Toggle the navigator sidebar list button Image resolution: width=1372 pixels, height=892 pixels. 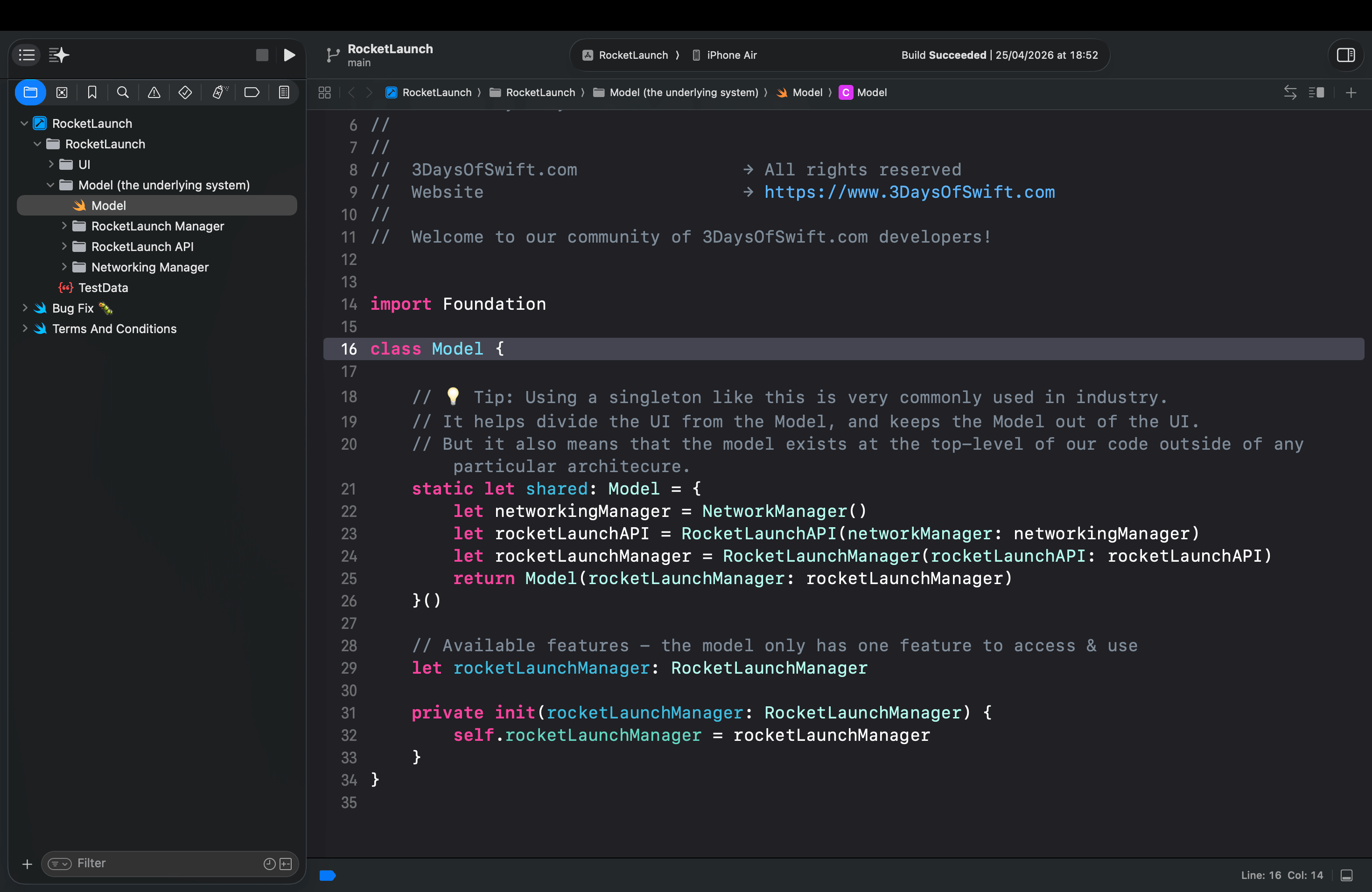[27, 55]
